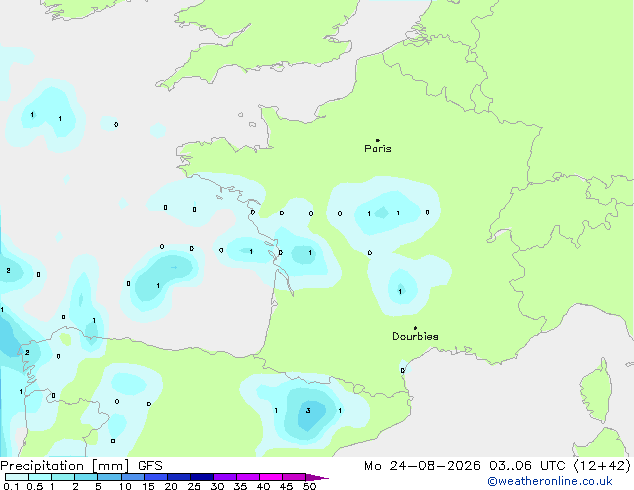
Task: Pick the legend swatch for 15–20 mm
Action: click(x=155, y=477)
